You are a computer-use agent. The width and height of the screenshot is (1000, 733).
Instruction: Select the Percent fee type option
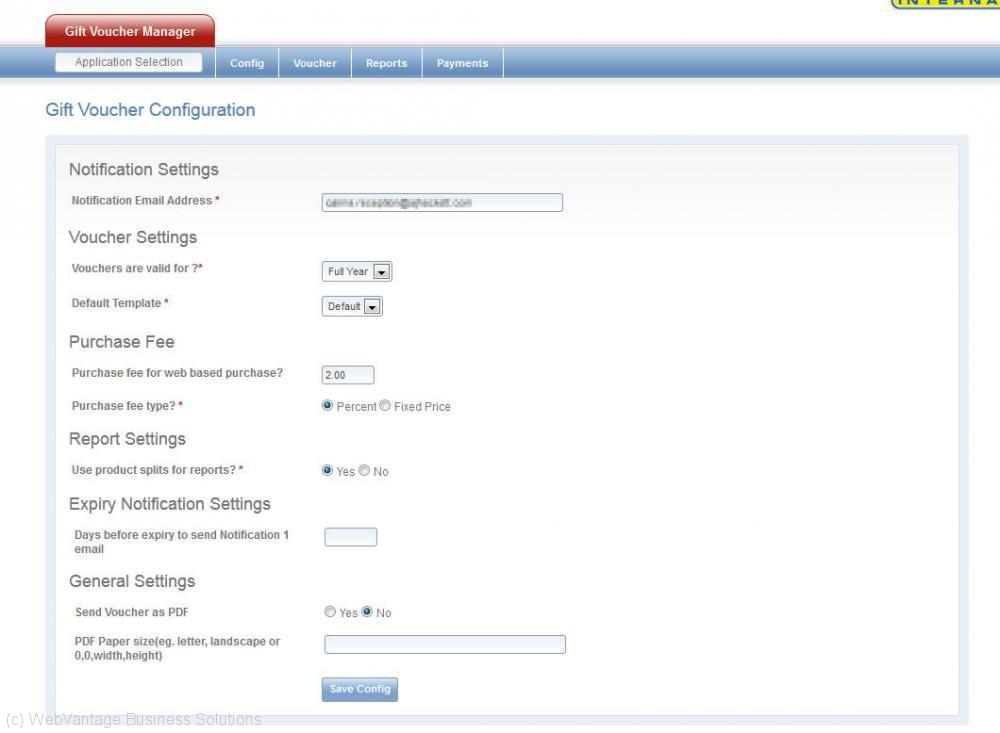coord(327,406)
